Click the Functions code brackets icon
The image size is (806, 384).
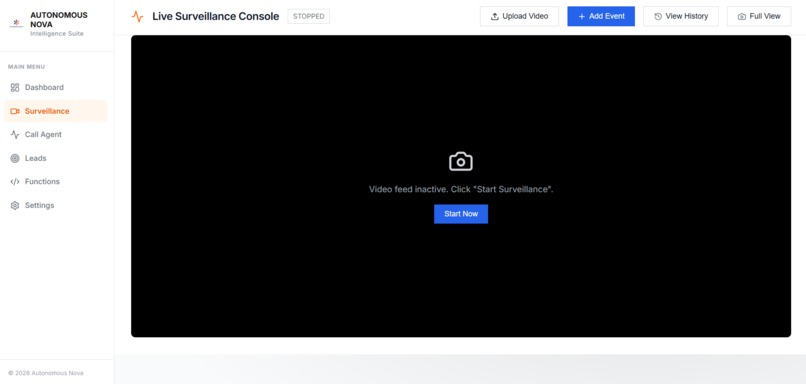pyautogui.click(x=15, y=181)
